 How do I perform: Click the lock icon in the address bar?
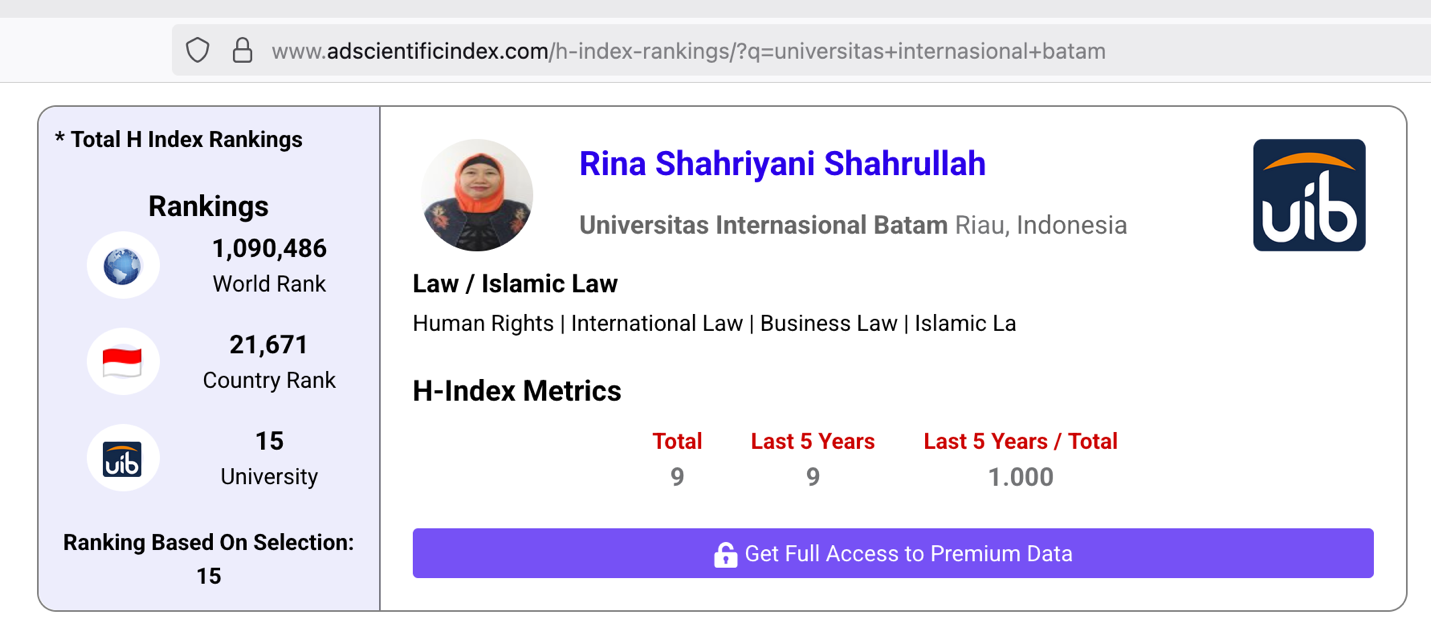point(243,49)
